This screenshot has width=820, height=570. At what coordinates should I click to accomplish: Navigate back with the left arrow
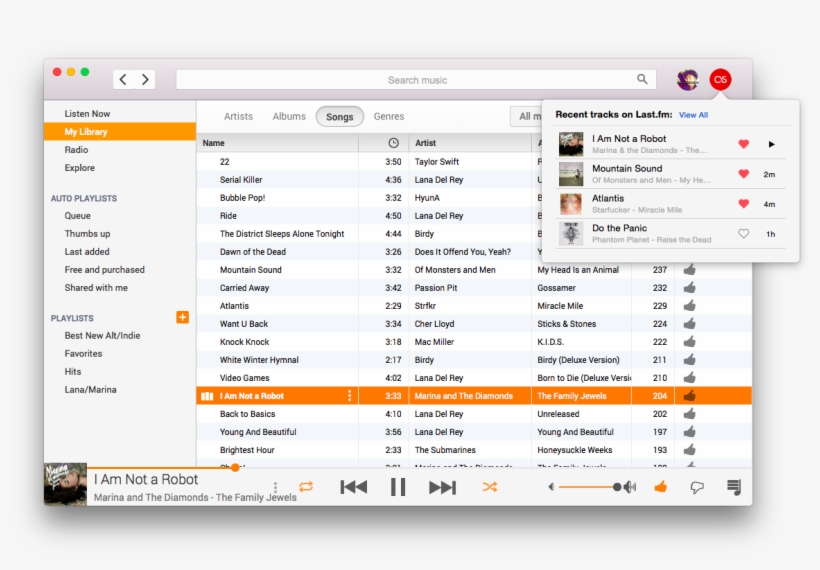coord(123,80)
